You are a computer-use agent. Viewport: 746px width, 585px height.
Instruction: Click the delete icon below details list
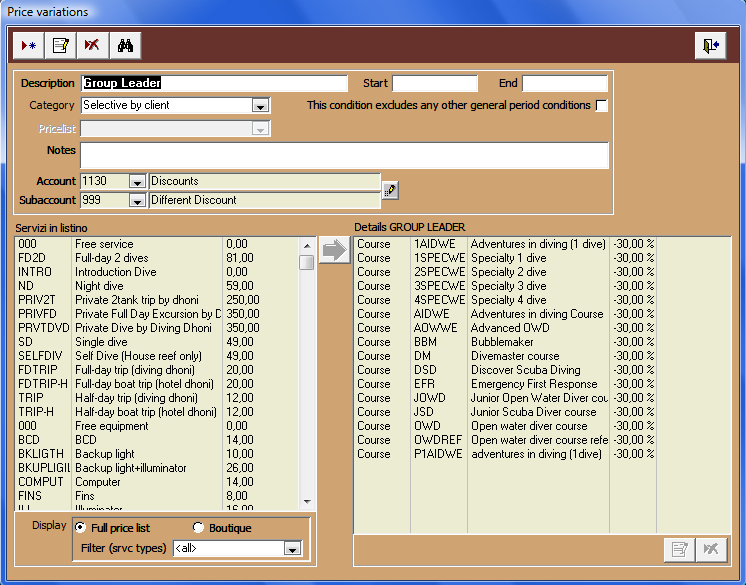[710, 549]
